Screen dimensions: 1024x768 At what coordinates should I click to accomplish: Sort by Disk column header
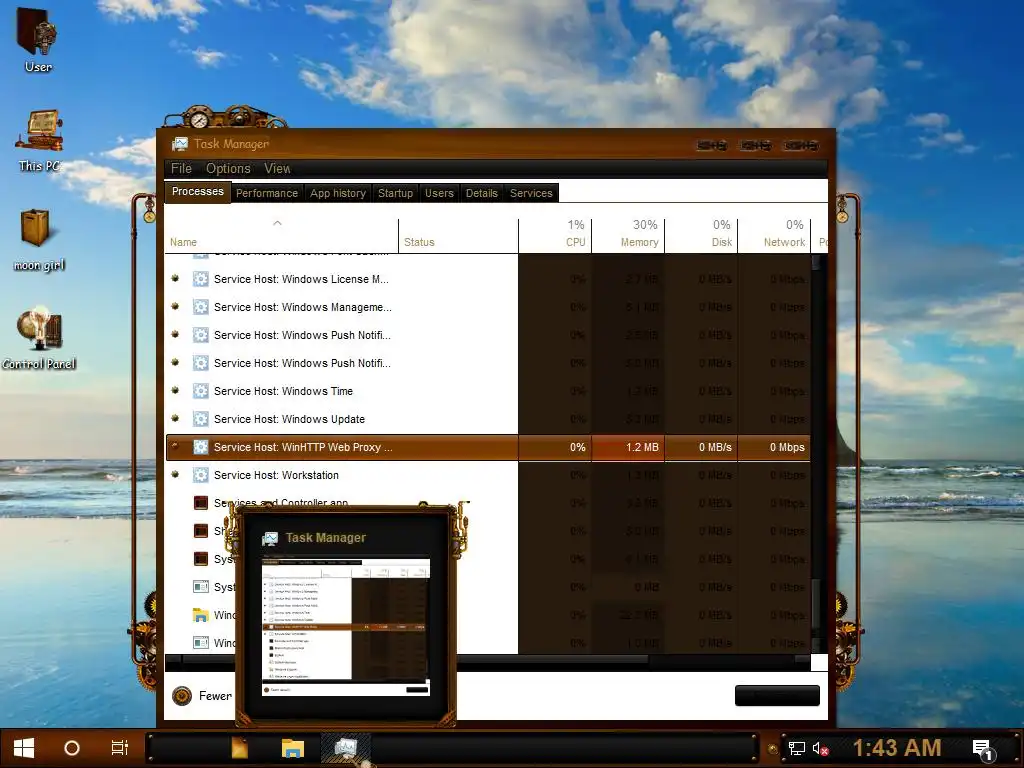coord(701,236)
